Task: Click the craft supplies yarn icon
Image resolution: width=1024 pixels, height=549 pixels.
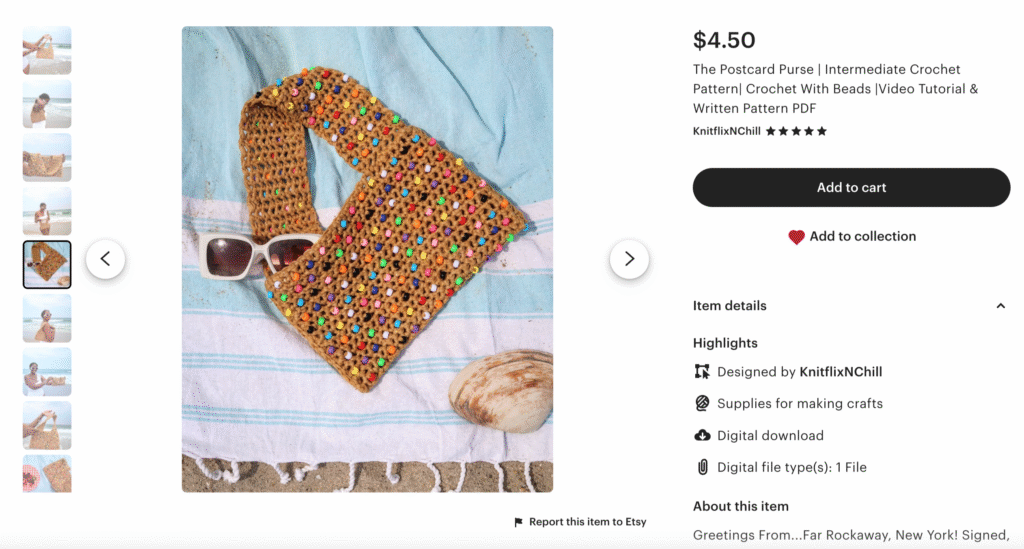Action: pyautogui.click(x=701, y=404)
